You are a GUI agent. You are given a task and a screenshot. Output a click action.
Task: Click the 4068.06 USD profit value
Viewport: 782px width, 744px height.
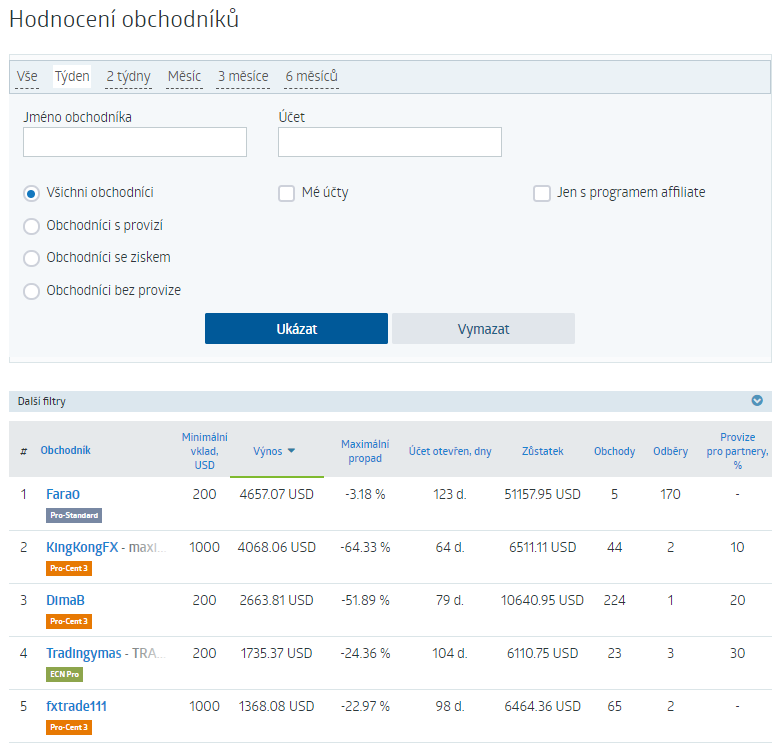coord(277,547)
